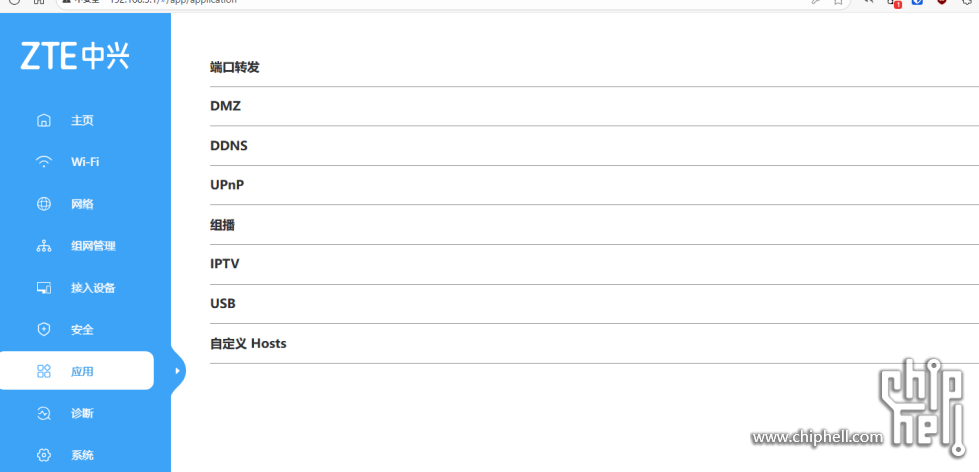The height and width of the screenshot is (472, 979).
Task: Expand the 端口转发 section
Action: click(242, 67)
